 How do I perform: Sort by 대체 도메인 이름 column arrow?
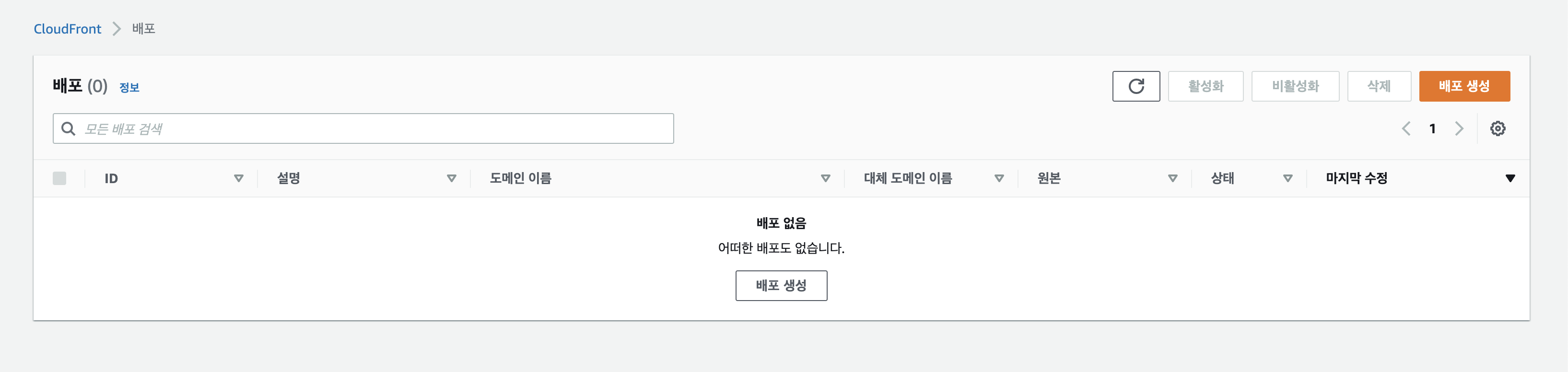[999, 178]
